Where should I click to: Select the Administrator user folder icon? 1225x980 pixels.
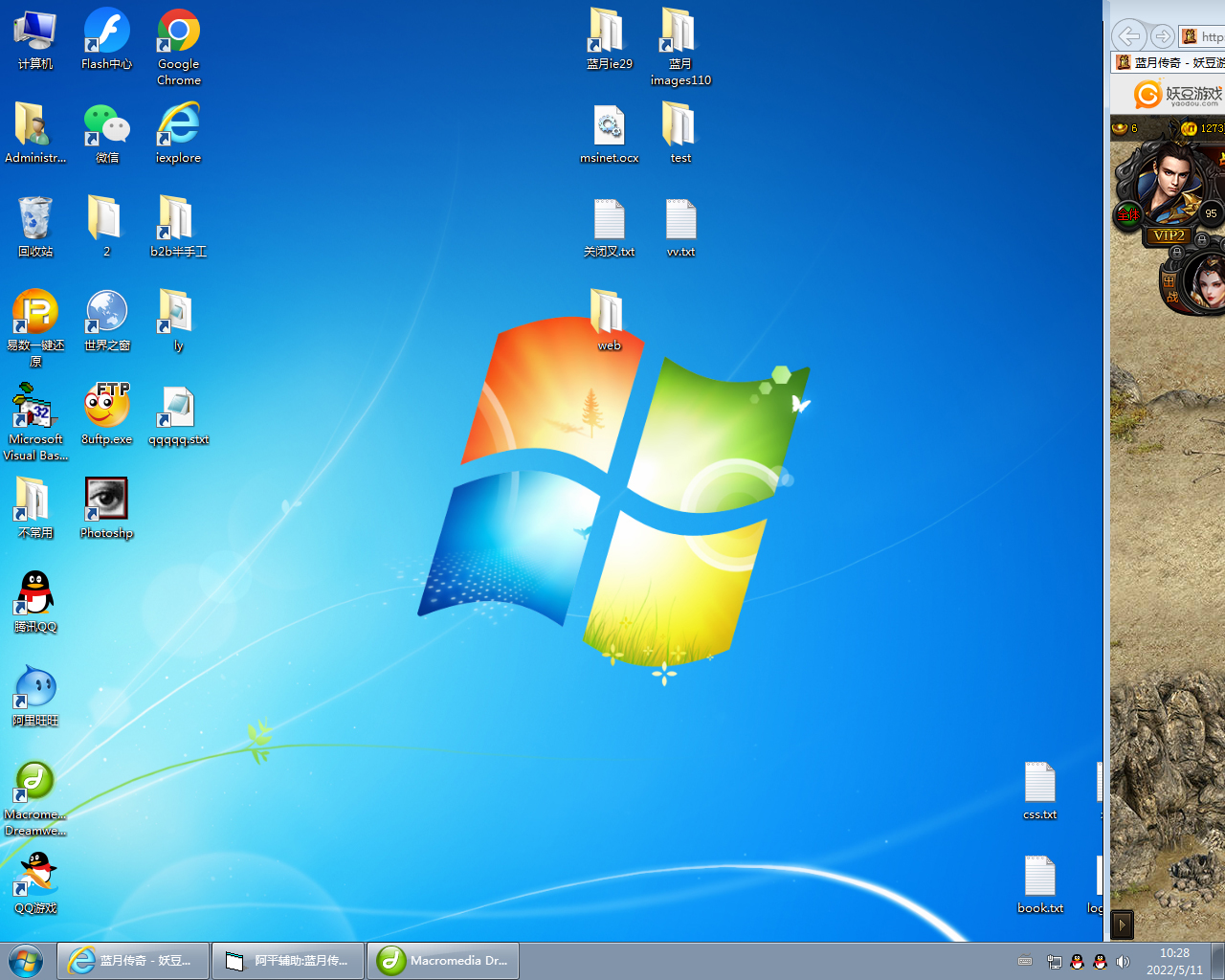pyautogui.click(x=35, y=133)
